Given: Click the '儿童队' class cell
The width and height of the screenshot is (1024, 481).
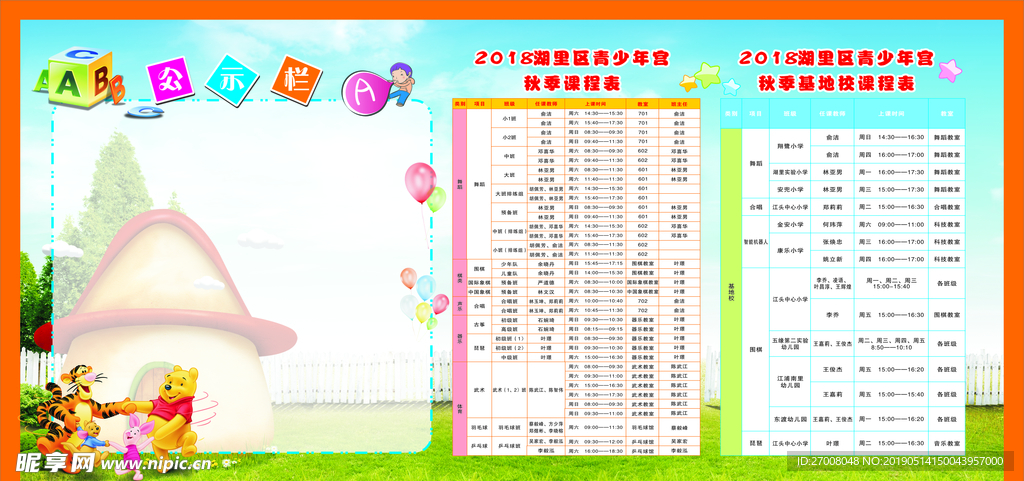Looking at the screenshot, I should [509, 273].
